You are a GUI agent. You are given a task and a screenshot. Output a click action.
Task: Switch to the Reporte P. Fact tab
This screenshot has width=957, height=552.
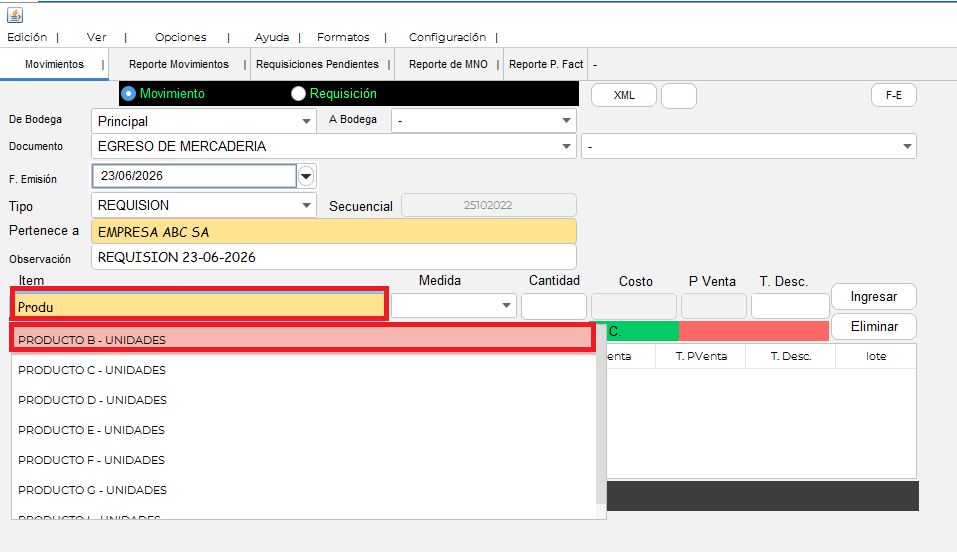click(546, 64)
